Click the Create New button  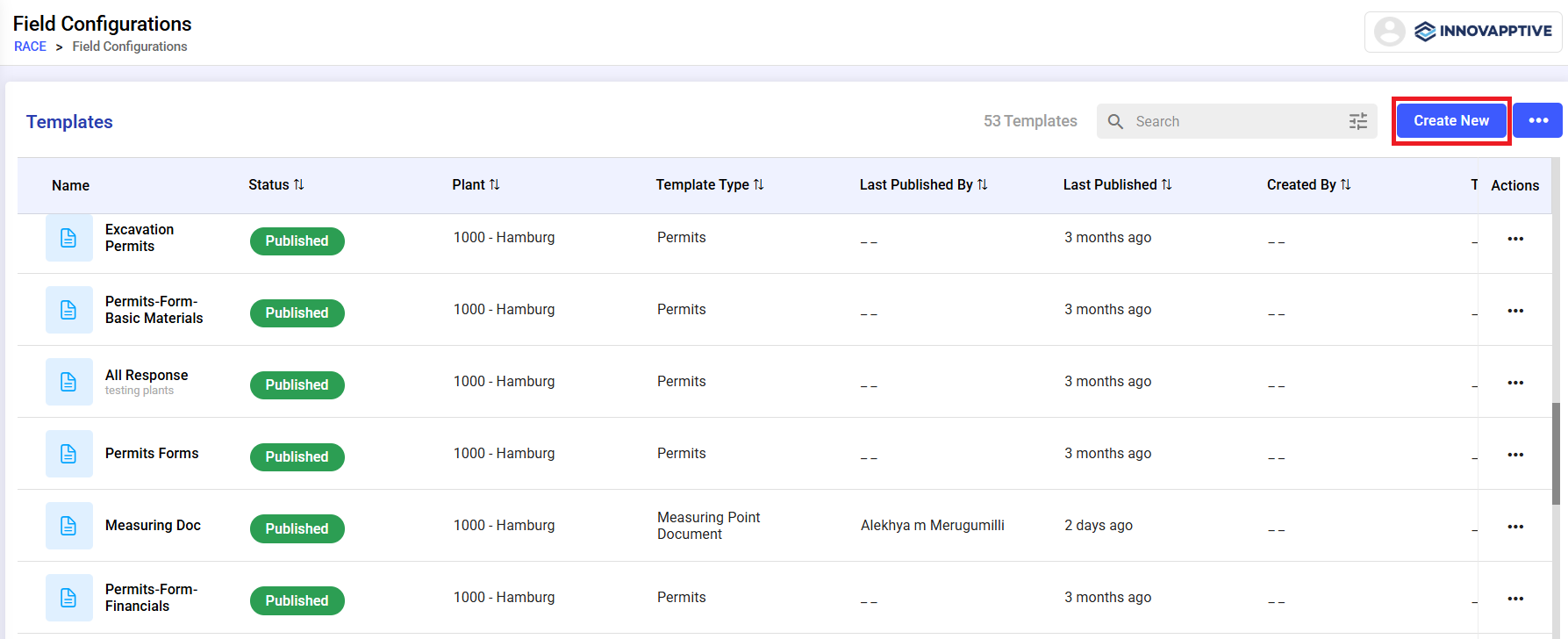pos(1450,120)
